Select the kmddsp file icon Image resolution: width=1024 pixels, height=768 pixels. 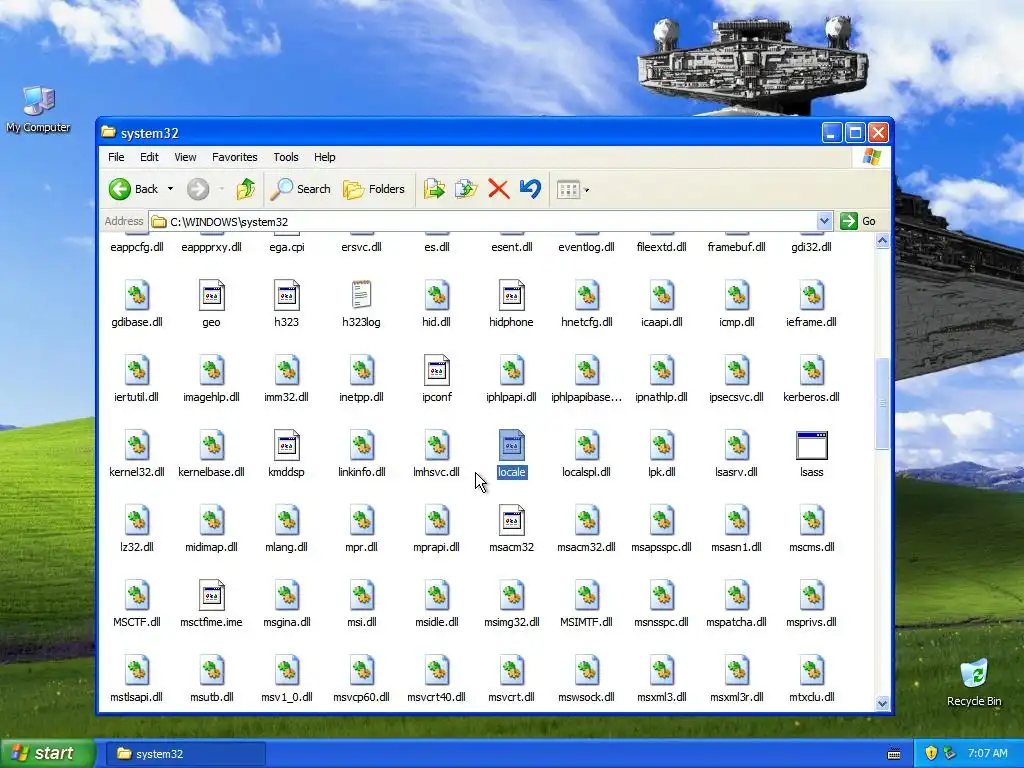pos(286,446)
